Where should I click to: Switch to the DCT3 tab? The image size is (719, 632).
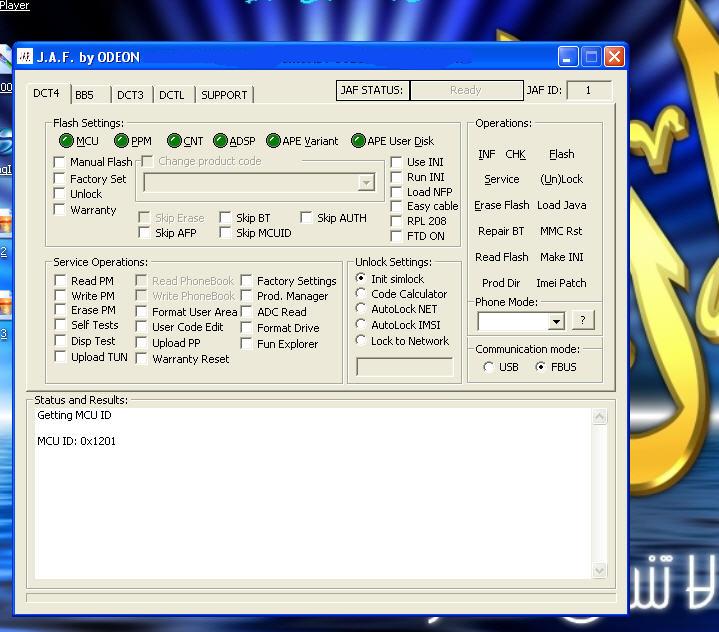click(x=132, y=95)
